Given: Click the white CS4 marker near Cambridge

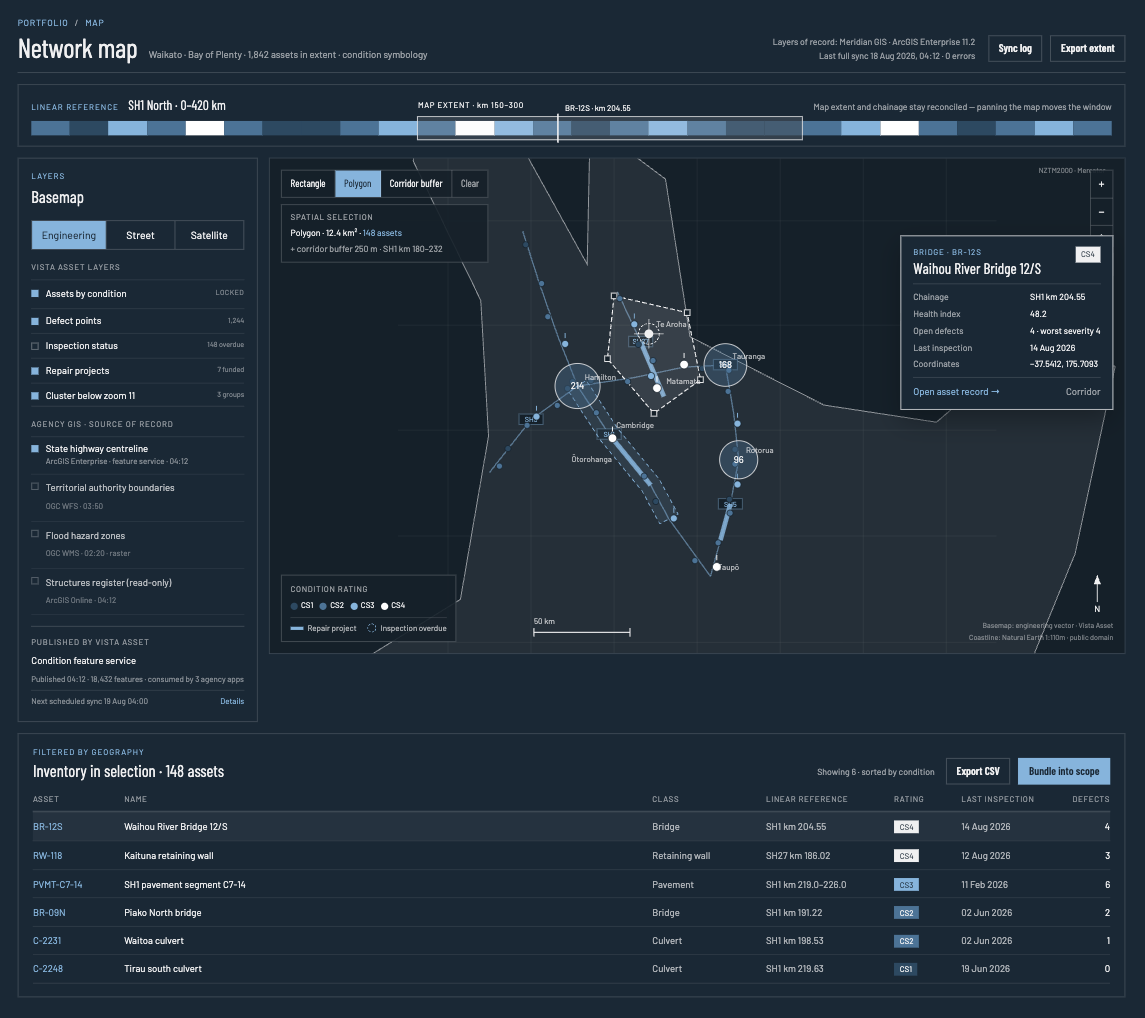Looking at the screenshot, I should (613, 438).
